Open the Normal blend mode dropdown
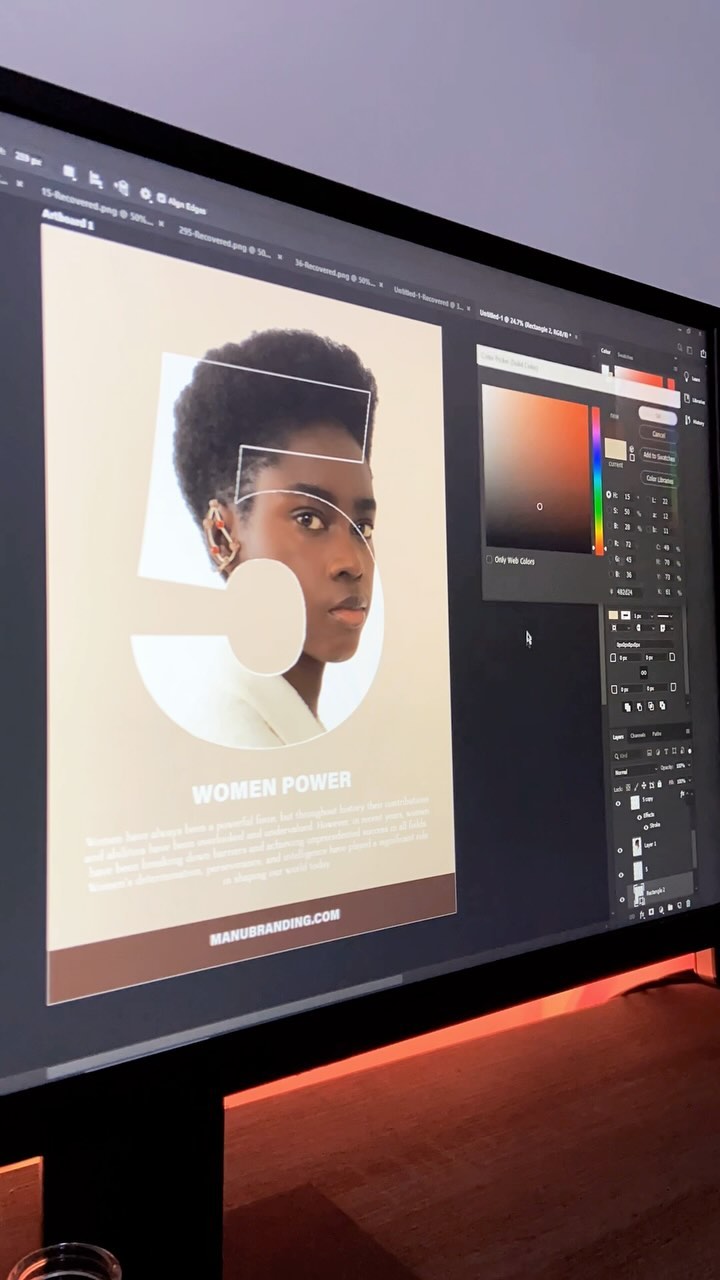Viewport: 720px width, 1280px height. click(x=635, y=772)
